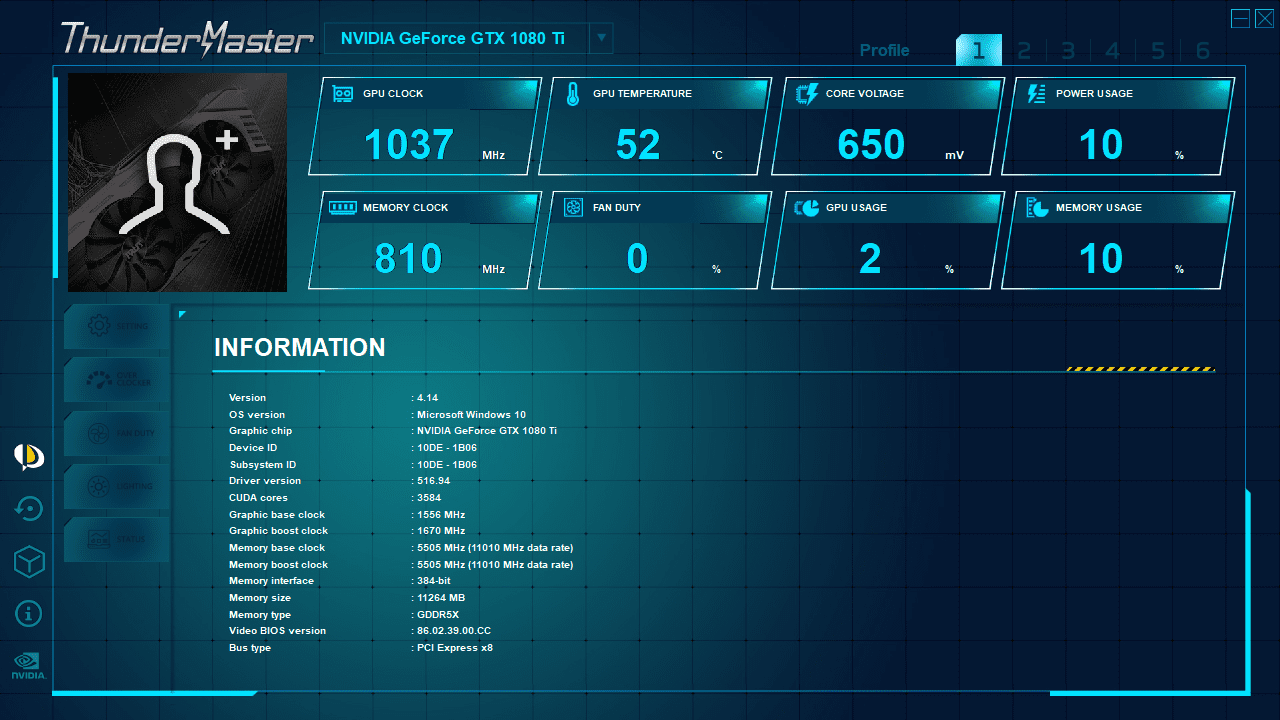
Task: Click the Fan Duty reading 0
Action: (x=637, y=259)
